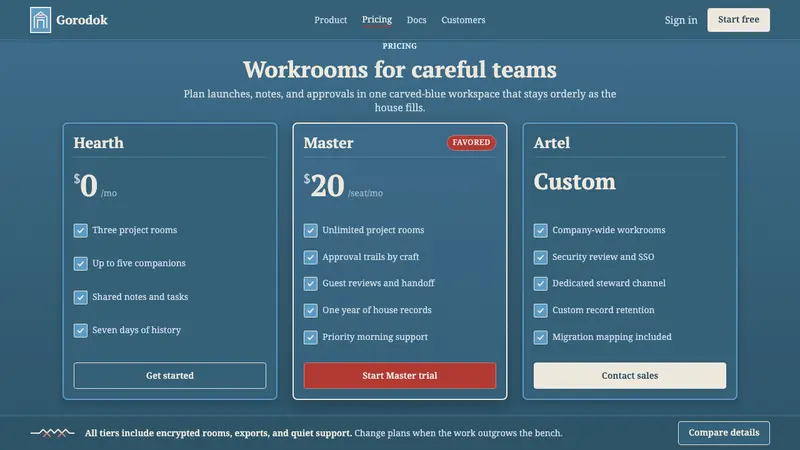Image resolution: width=800 pixels, height=450 pixels.
Task: Toggle the Company-wide workrooms checkbox
Action: tap(540, 230)
